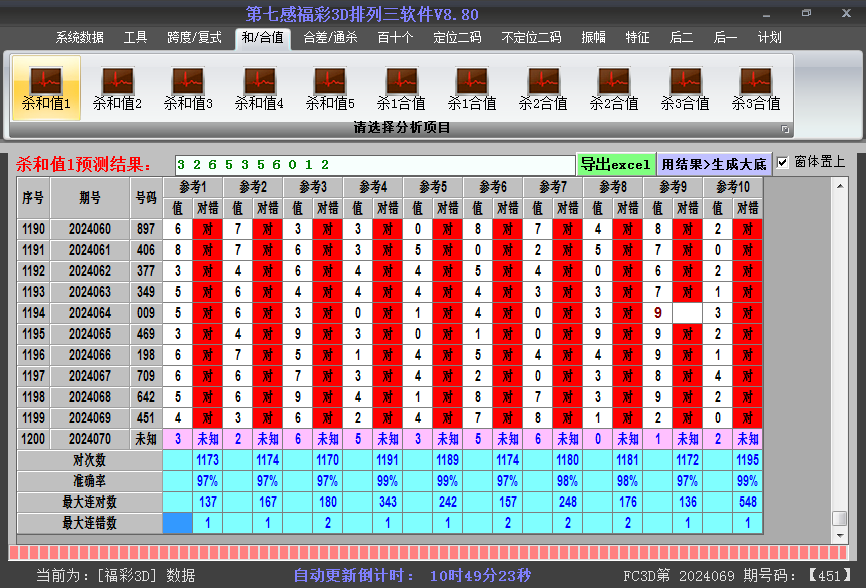
Task: Open the 不定位二码 tab
Action: click(531, 38)
